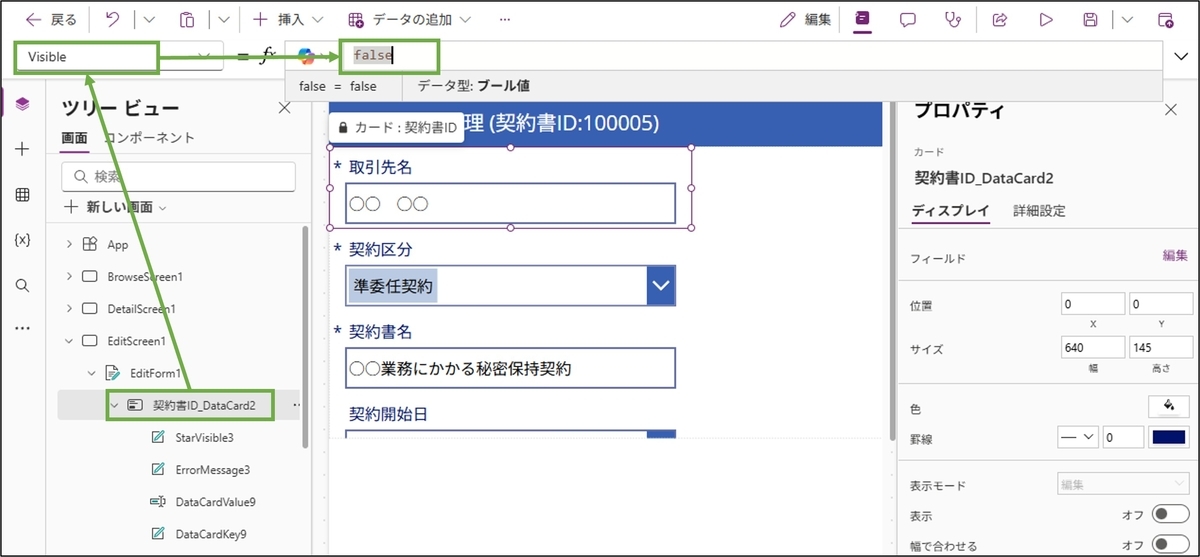
Task: Click the 取引先名 text input on canvas
Action: (x=511, y=203)
